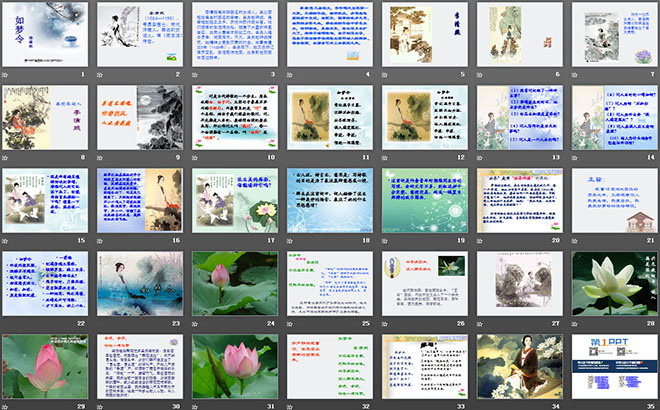Click the animation star under slide 8
Viewport: 660px width, 410px height.
(x=5, y=158)
